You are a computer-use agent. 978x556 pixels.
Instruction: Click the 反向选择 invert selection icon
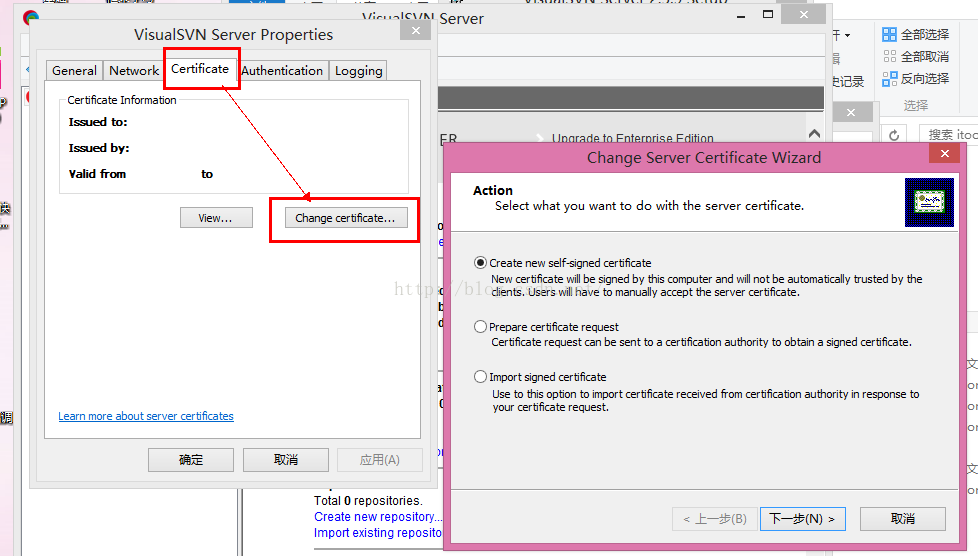pyautogui.click(x=889, y=79)
